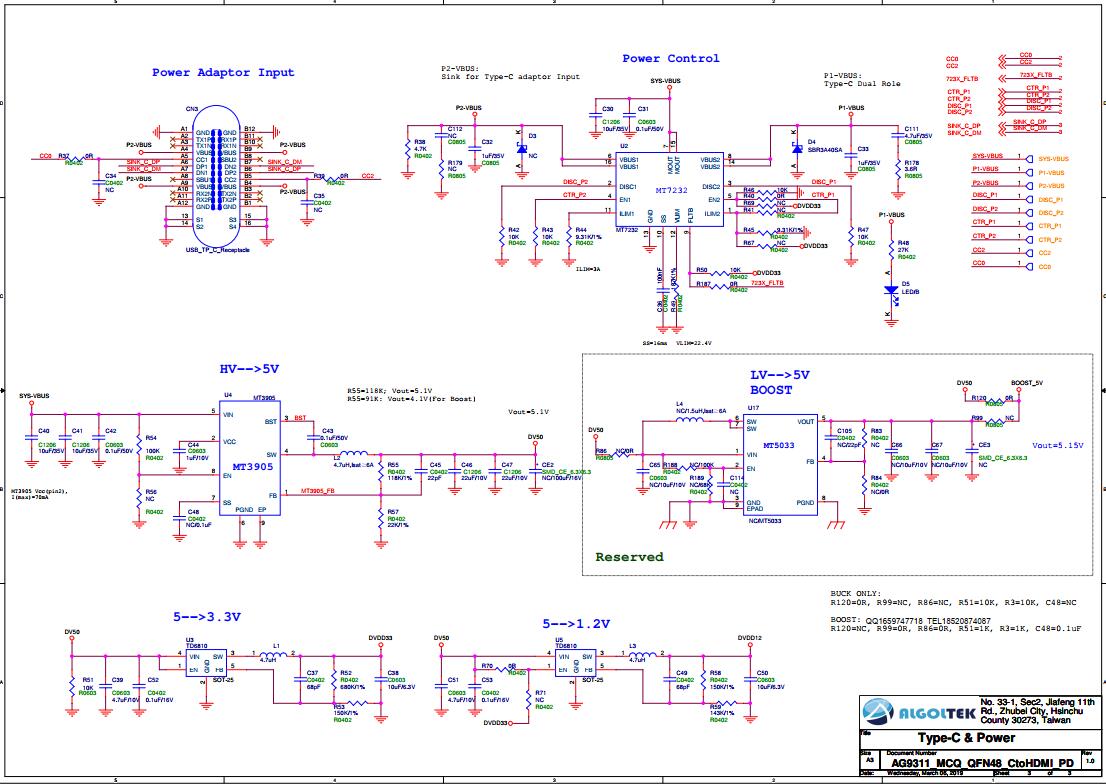
Task: Click the 'USB_TP_C_Receptacle' label
Action: click(x=217, y=250)
